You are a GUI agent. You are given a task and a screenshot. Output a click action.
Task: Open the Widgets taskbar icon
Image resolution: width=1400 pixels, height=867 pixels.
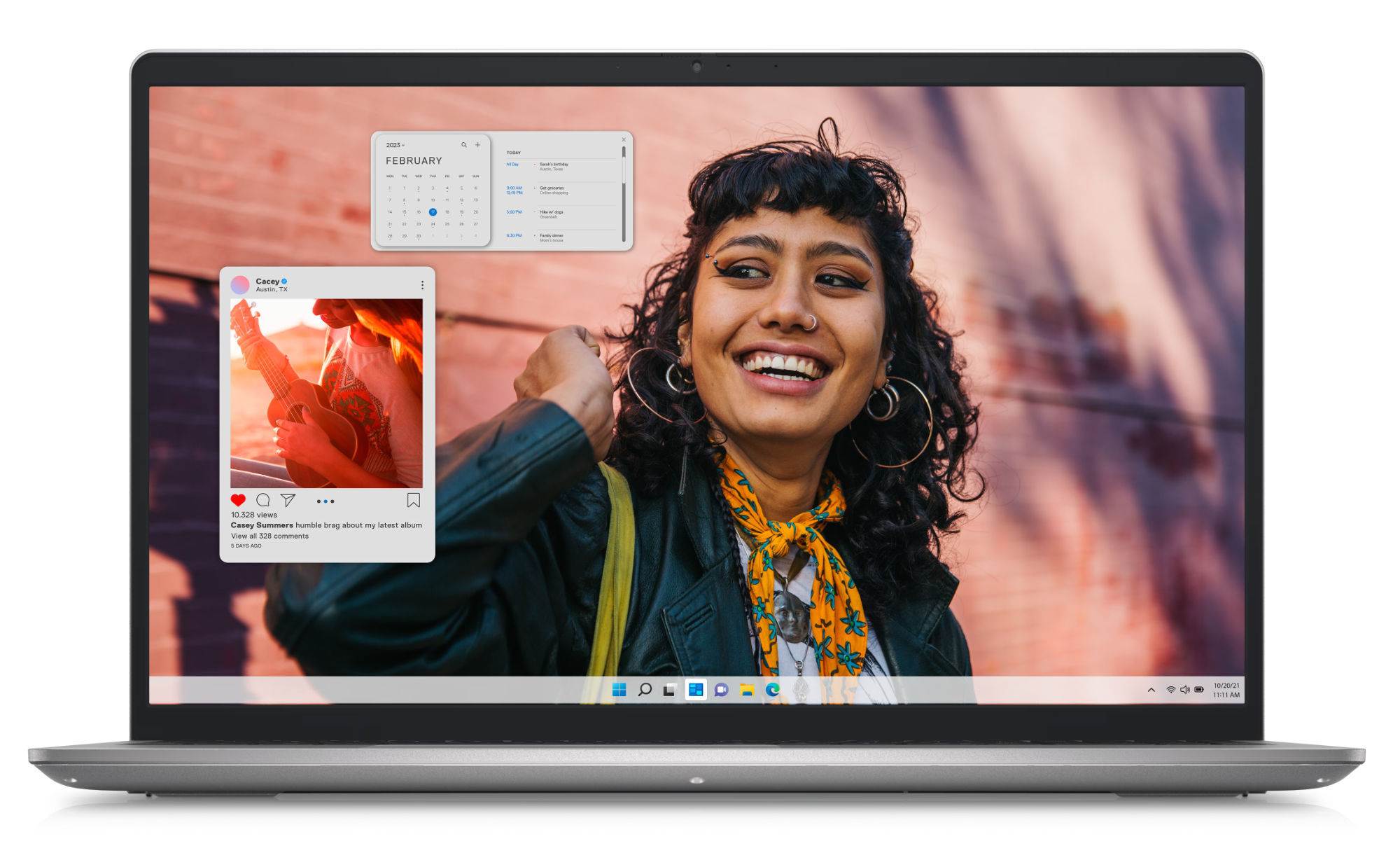click(695, 690)
